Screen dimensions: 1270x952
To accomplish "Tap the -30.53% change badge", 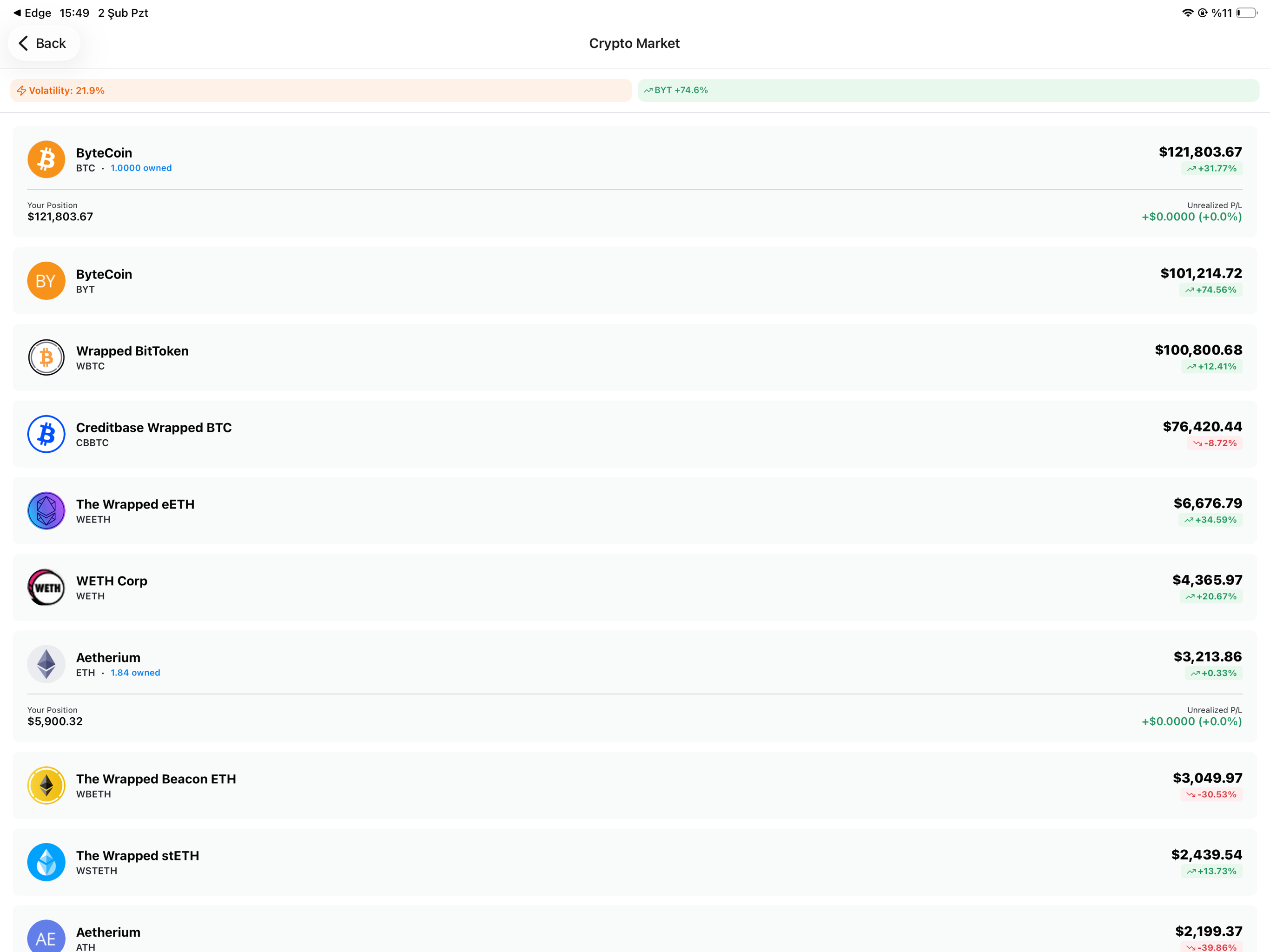I will pos(1211,795).
